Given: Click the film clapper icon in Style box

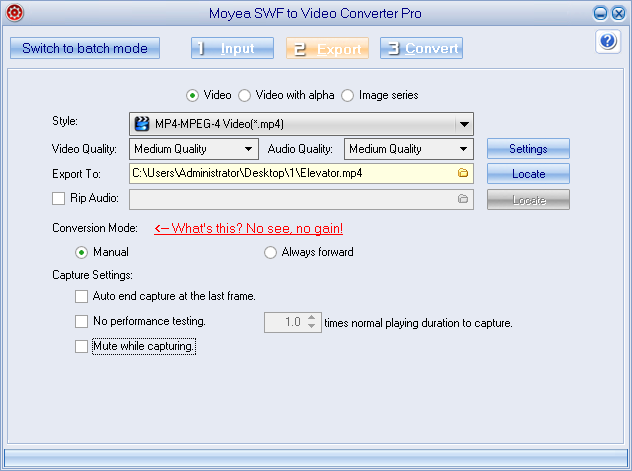Looking at the screenshot, I should tap(141, 124).
